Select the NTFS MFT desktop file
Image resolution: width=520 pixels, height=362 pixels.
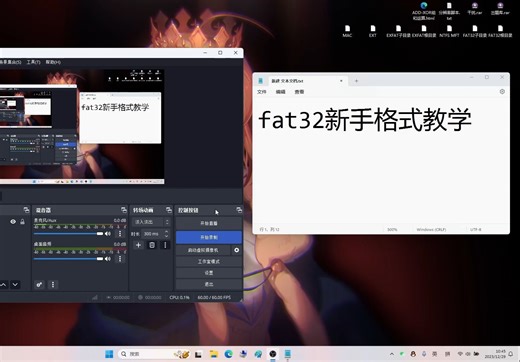(449, 31)
